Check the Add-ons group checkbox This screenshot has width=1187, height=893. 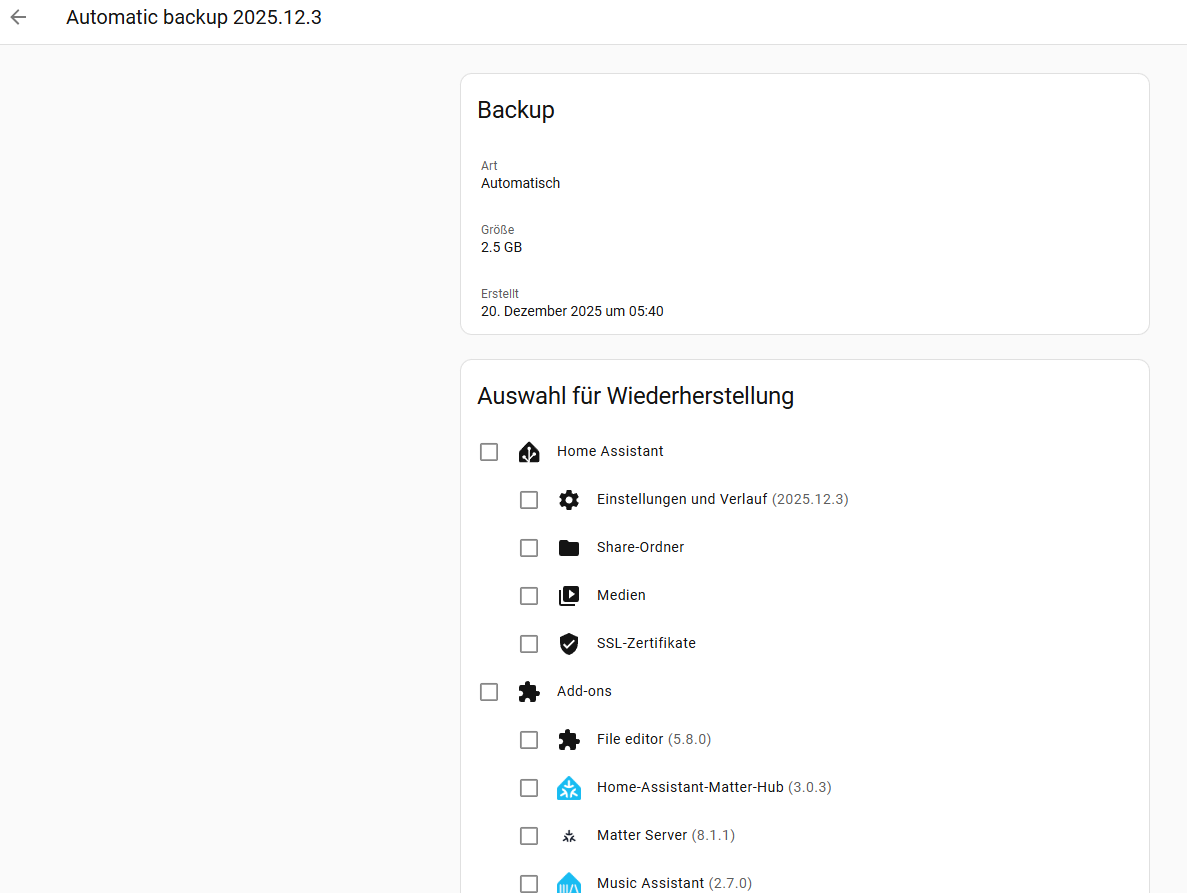(489, 692)
